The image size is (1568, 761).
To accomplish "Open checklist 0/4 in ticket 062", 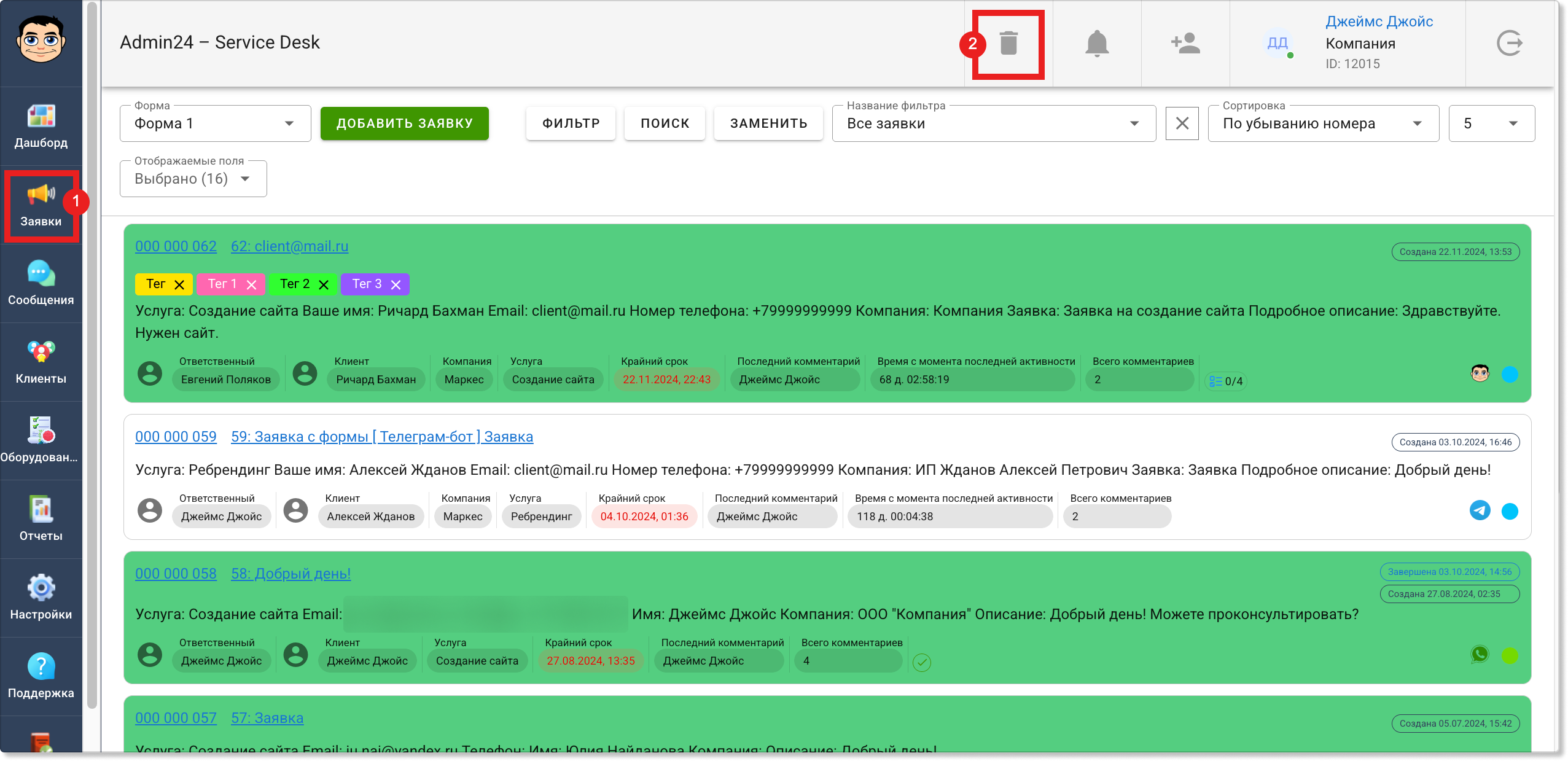I will coord(1225,381).
